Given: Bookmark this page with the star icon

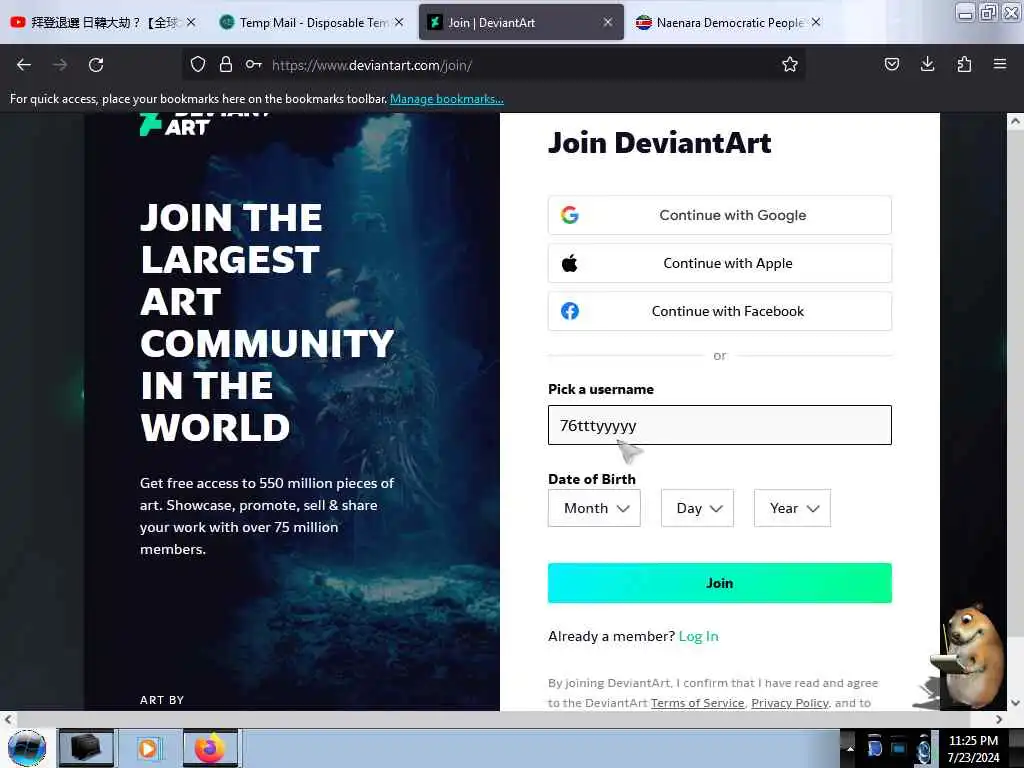Looking at the screenshot, I should click(x=790, y=65).
